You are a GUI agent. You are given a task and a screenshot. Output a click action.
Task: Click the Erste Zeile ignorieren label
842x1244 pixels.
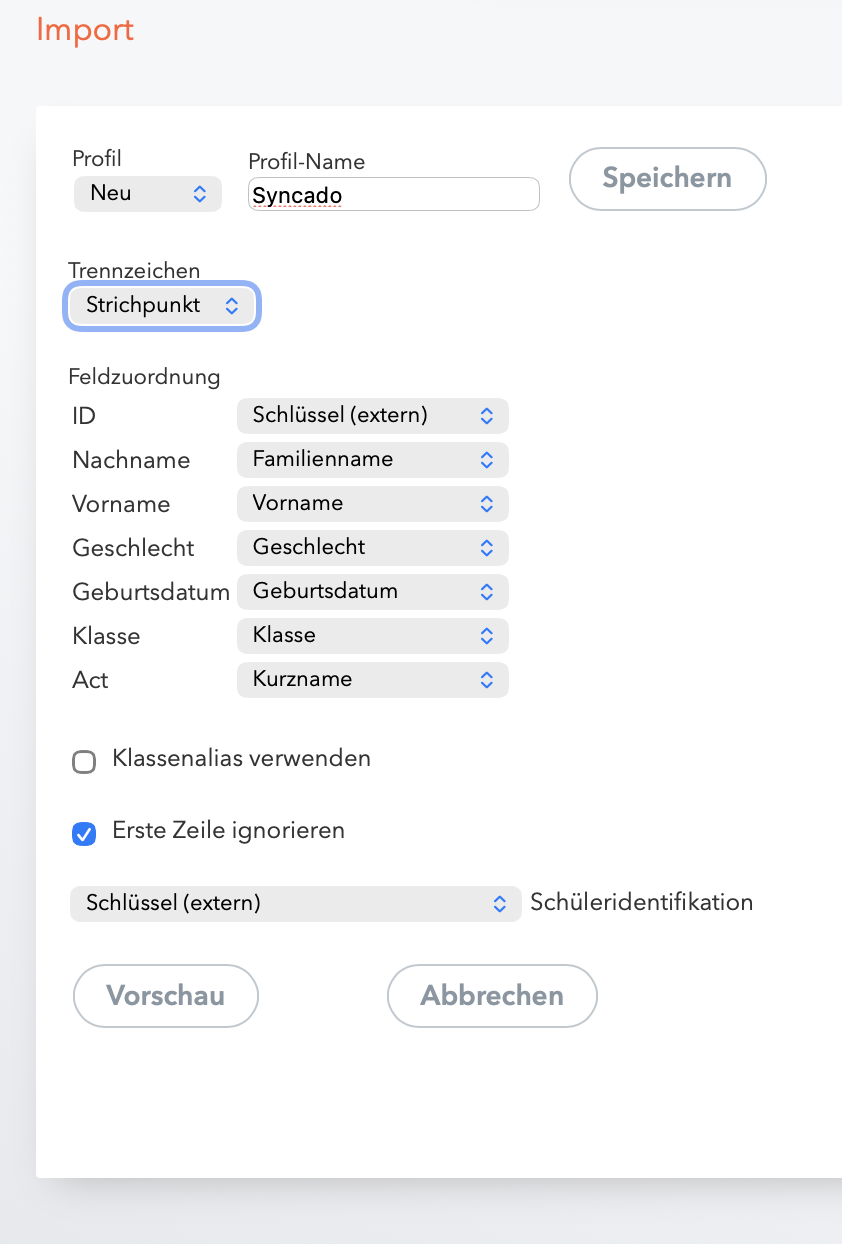228,831
